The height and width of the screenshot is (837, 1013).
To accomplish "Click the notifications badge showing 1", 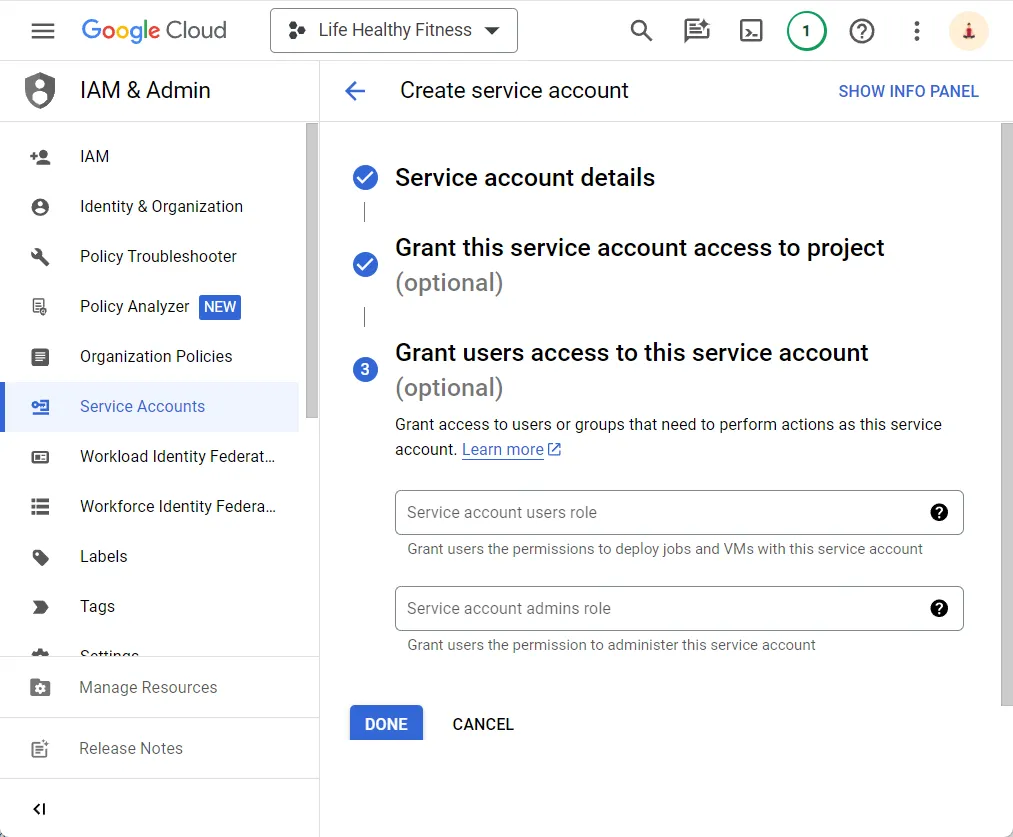I will click(x=806, y=30).
